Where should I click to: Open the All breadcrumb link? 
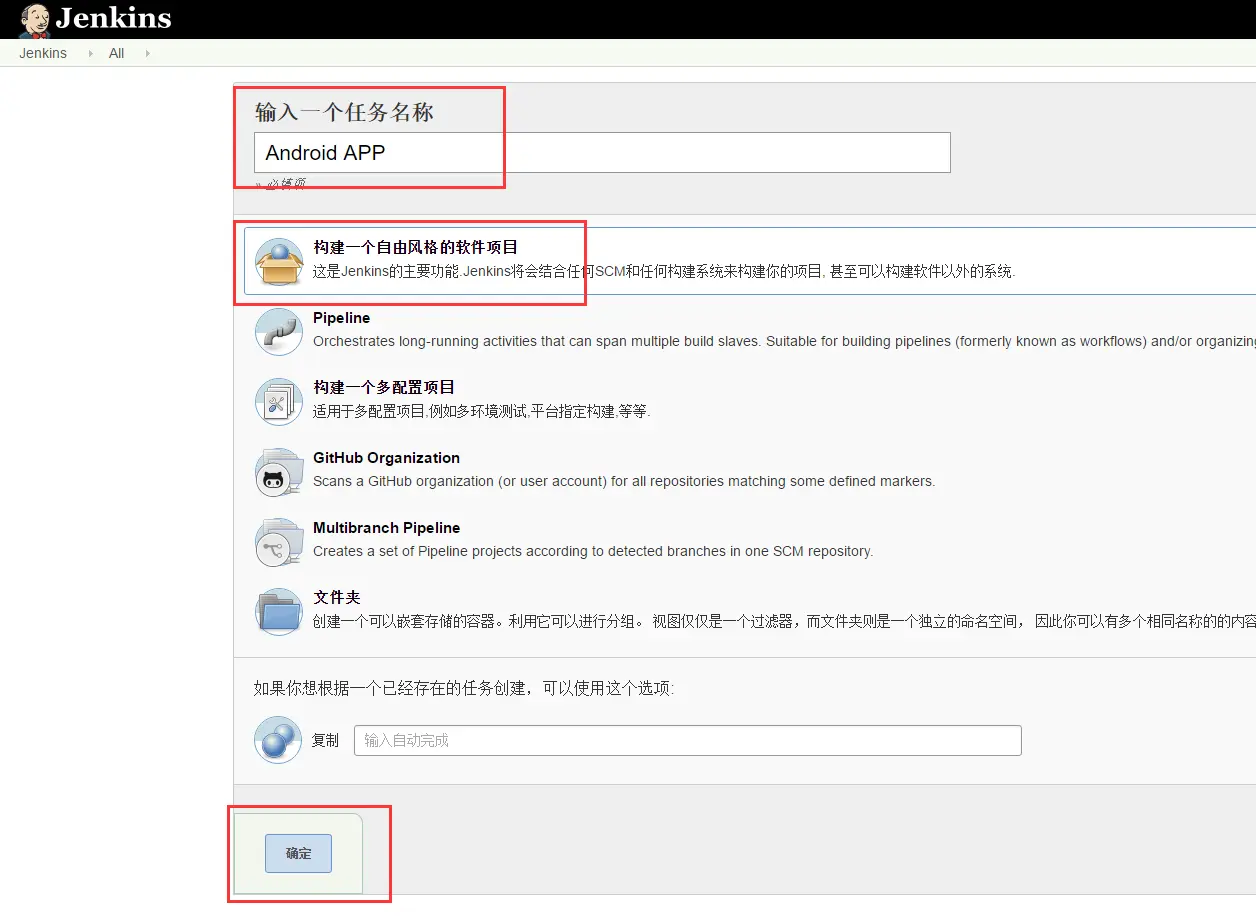116,53
